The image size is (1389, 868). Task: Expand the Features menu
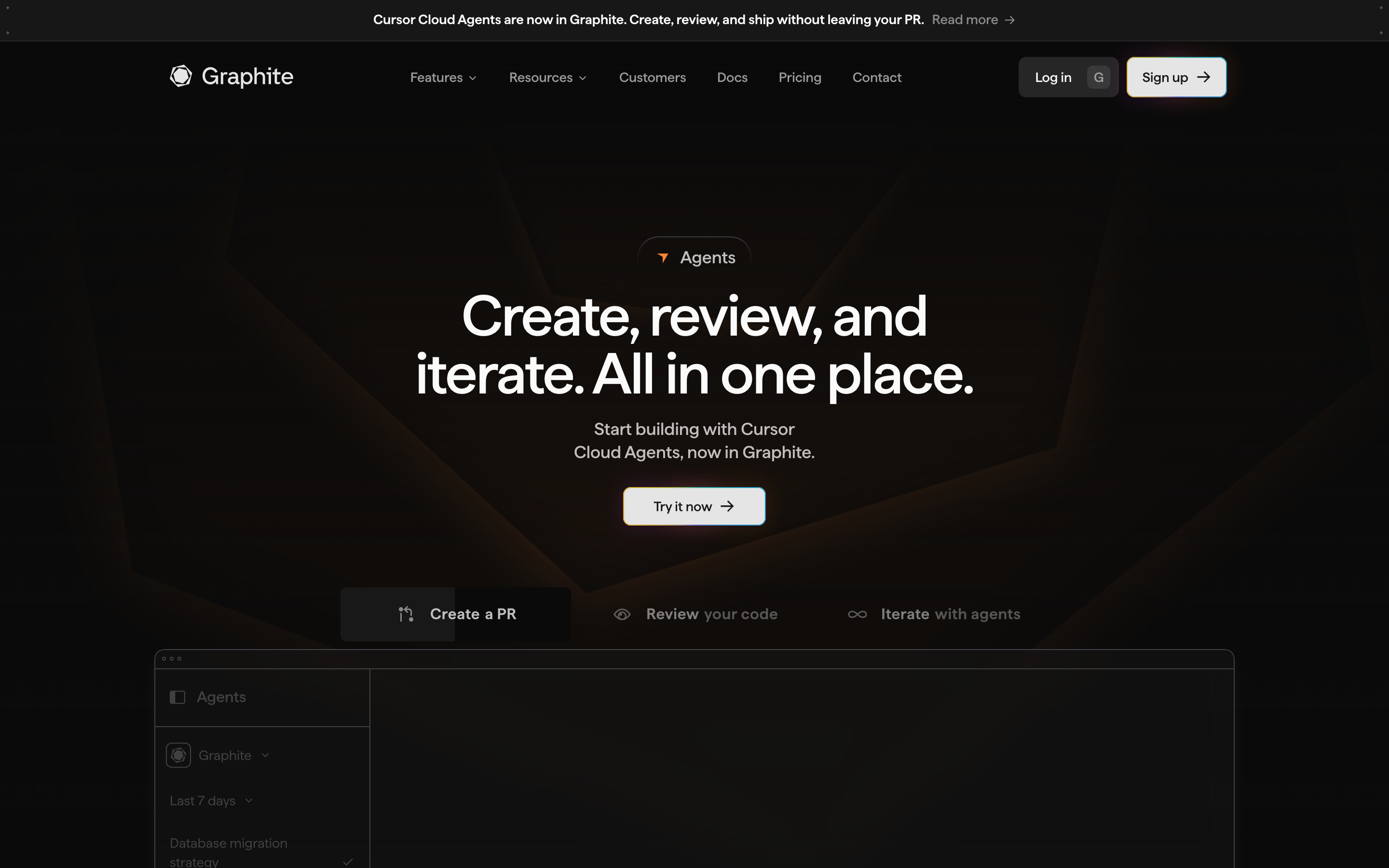pyautogui.click(x=443, y=78)
